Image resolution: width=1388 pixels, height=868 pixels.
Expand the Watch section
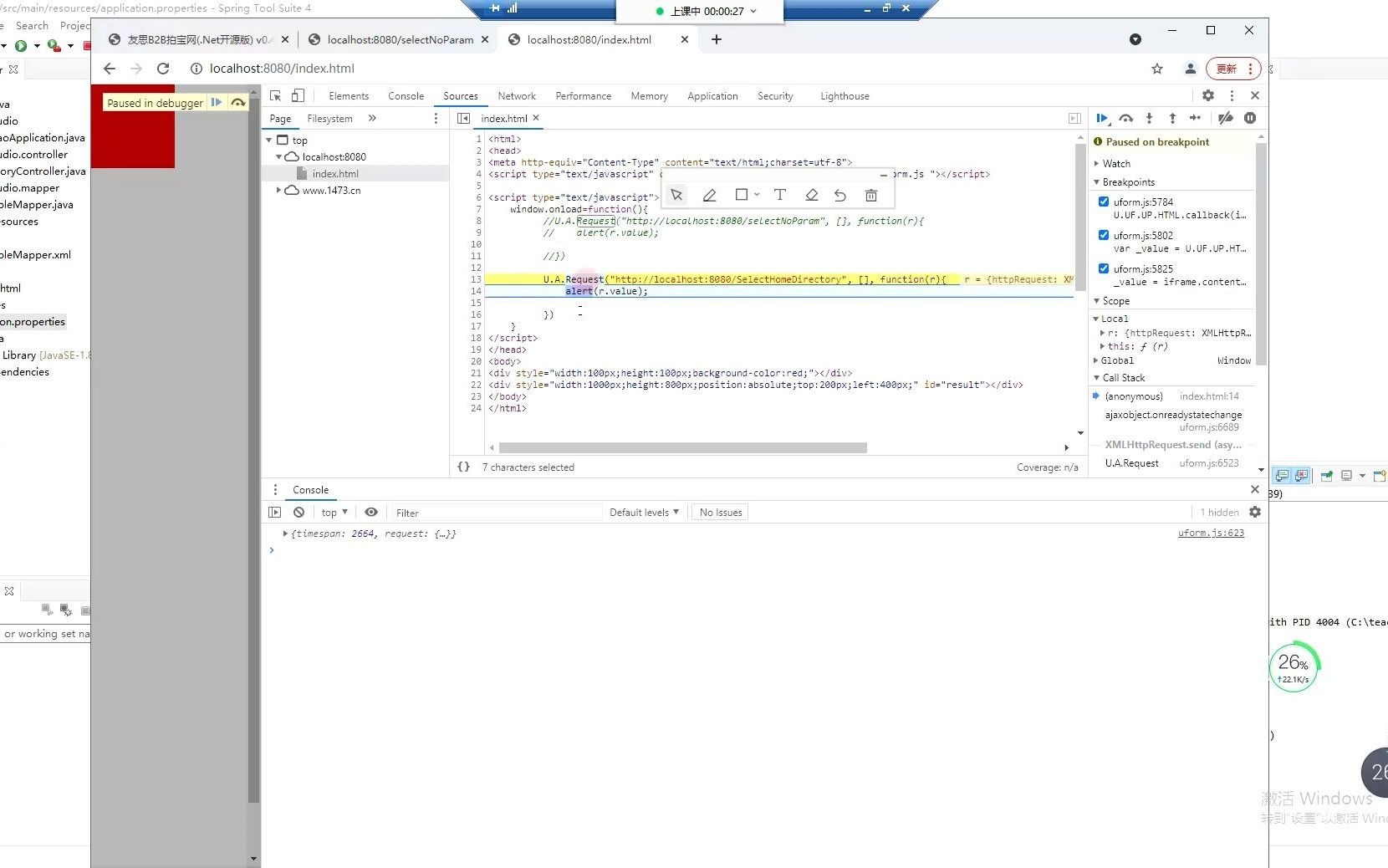[1115, 164]
